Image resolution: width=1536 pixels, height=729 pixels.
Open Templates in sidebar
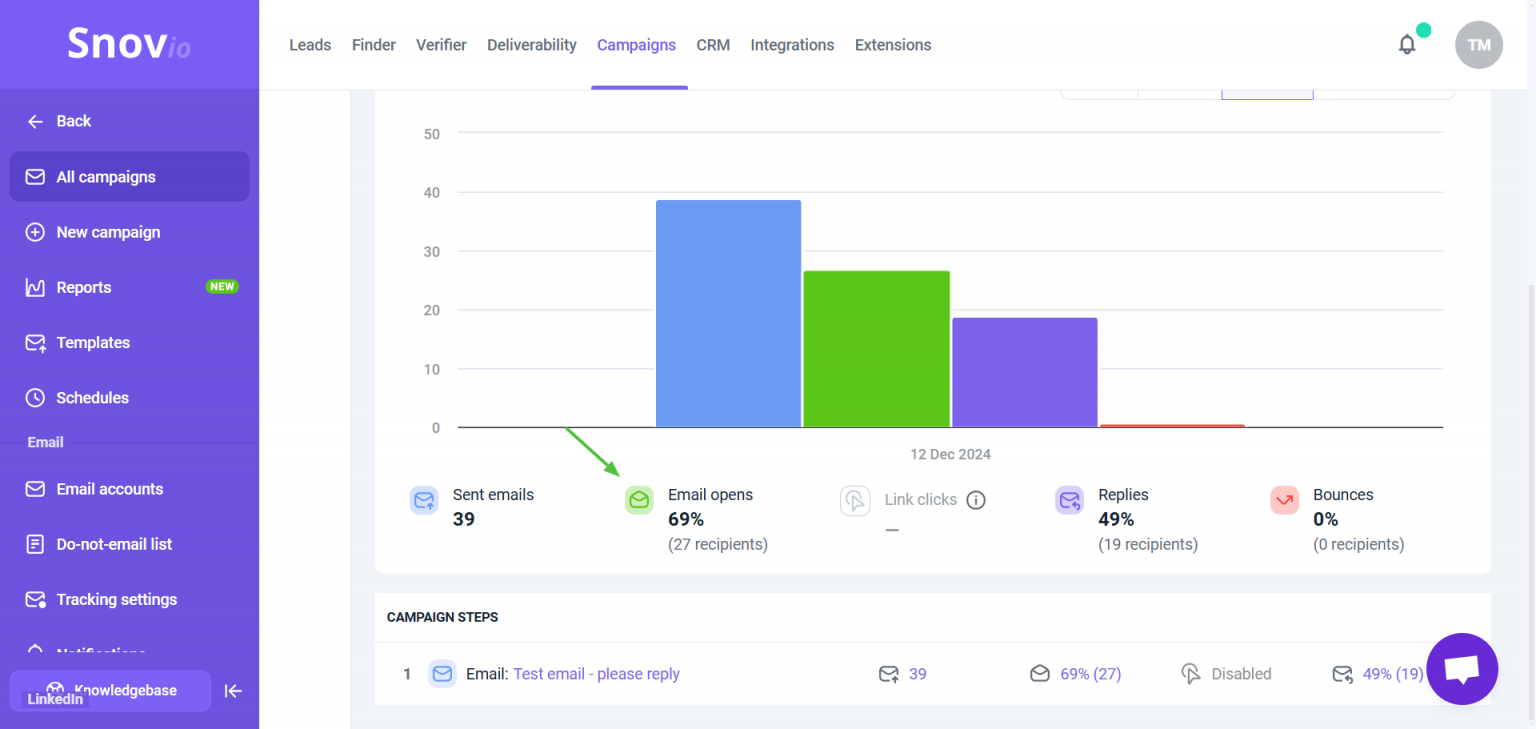pos(130,342)
